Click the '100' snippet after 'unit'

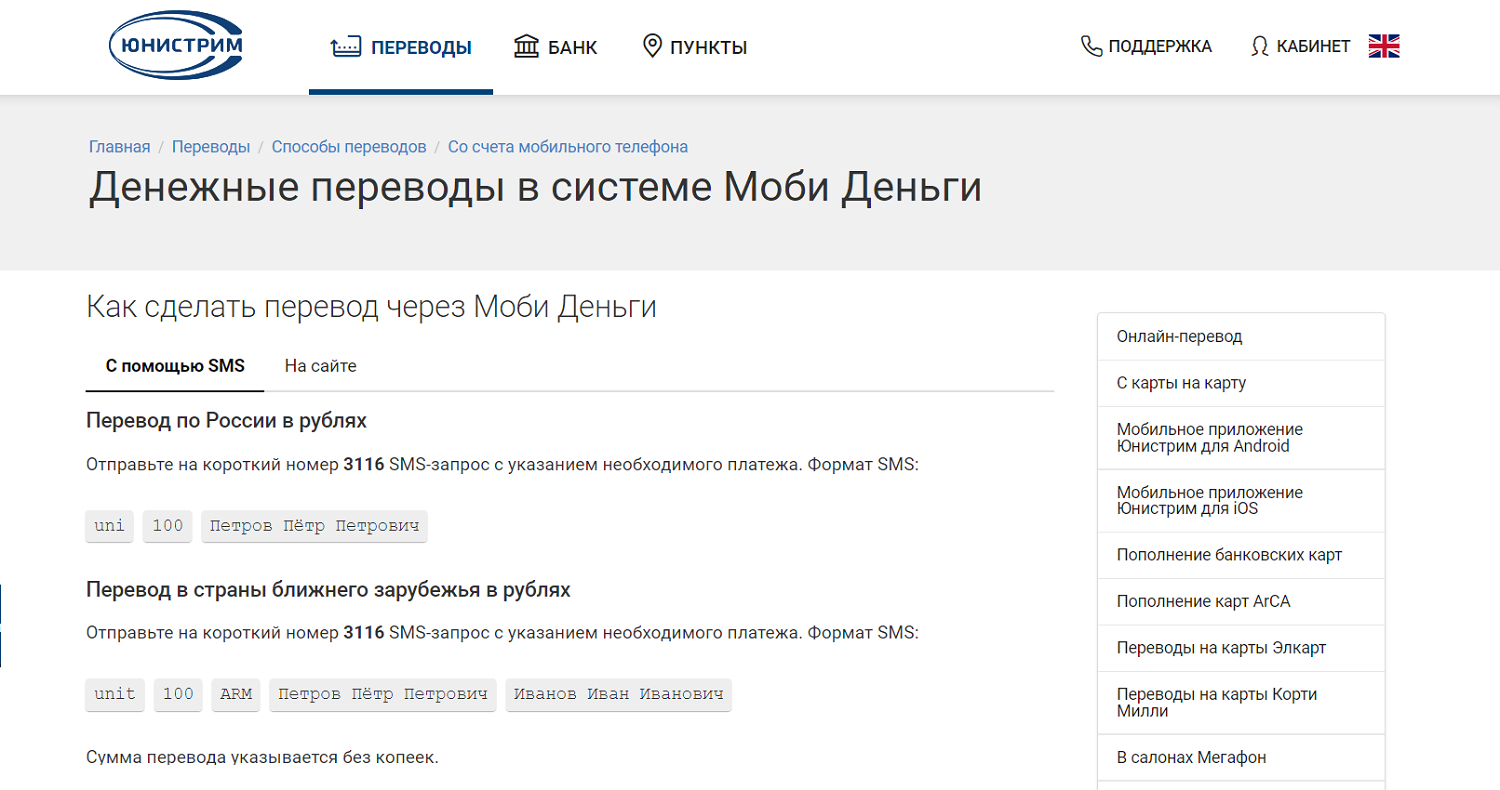178,694
